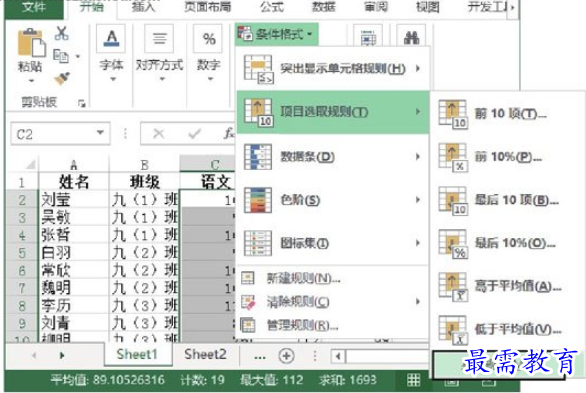This screenshot has width=586, height=393.
Task: Choose 突出显示单元格规则(H) menu item
Action: point(333,69)
